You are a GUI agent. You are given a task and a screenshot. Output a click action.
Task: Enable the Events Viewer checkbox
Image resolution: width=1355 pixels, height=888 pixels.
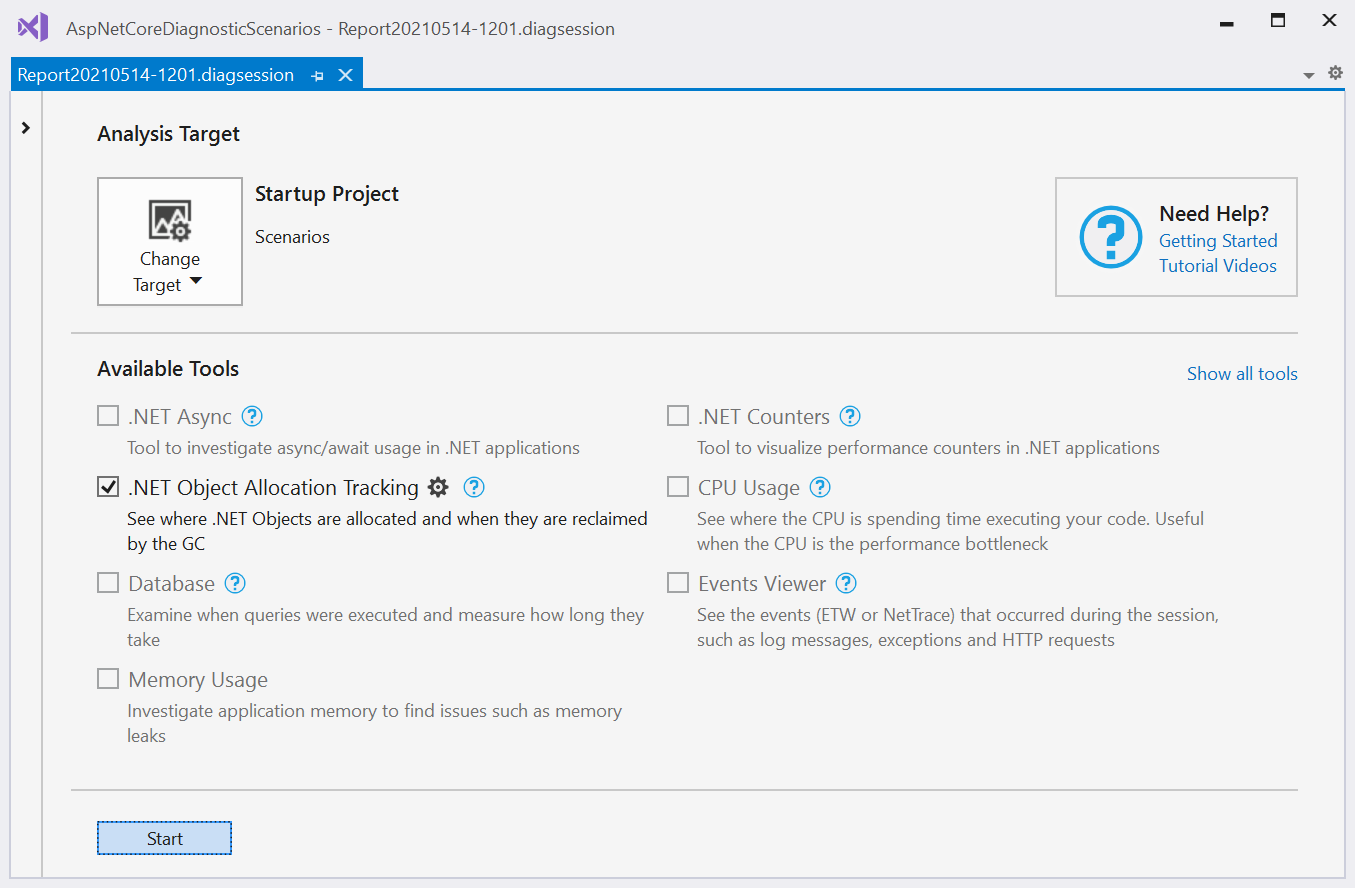point(678,583)
